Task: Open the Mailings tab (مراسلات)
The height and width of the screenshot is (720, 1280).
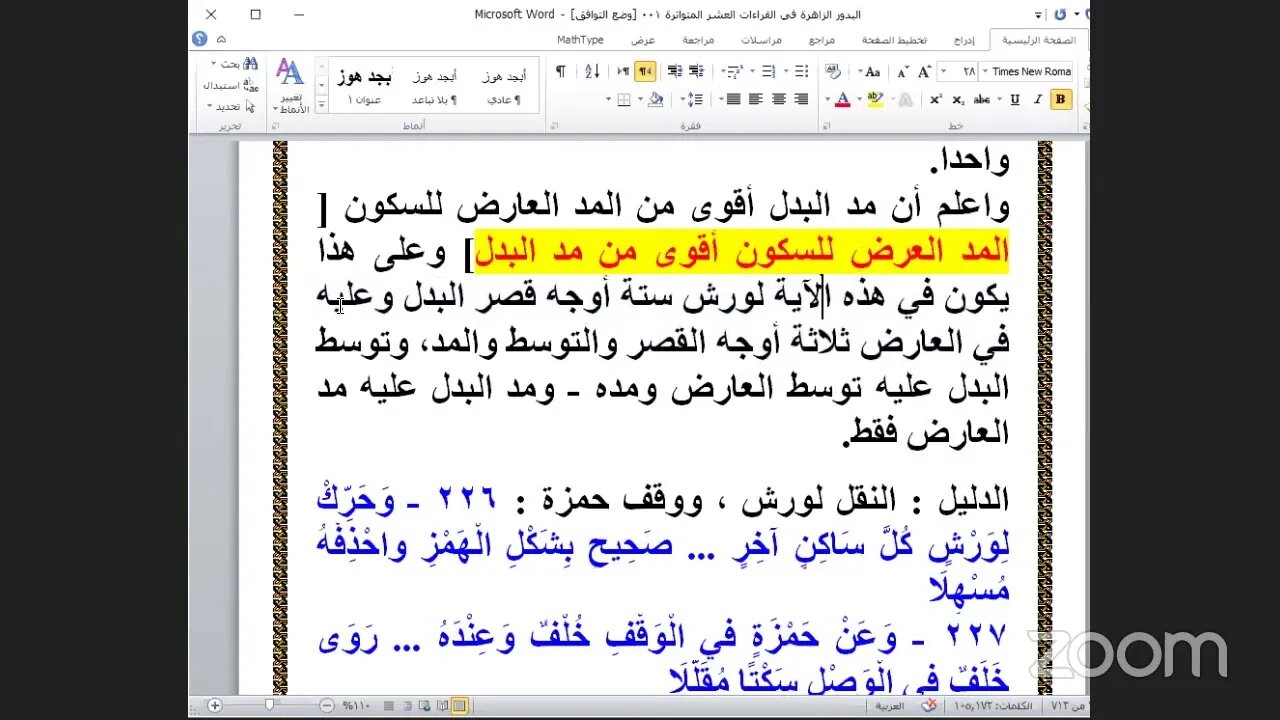Action: pyautogui.click(x=761, y=40)
